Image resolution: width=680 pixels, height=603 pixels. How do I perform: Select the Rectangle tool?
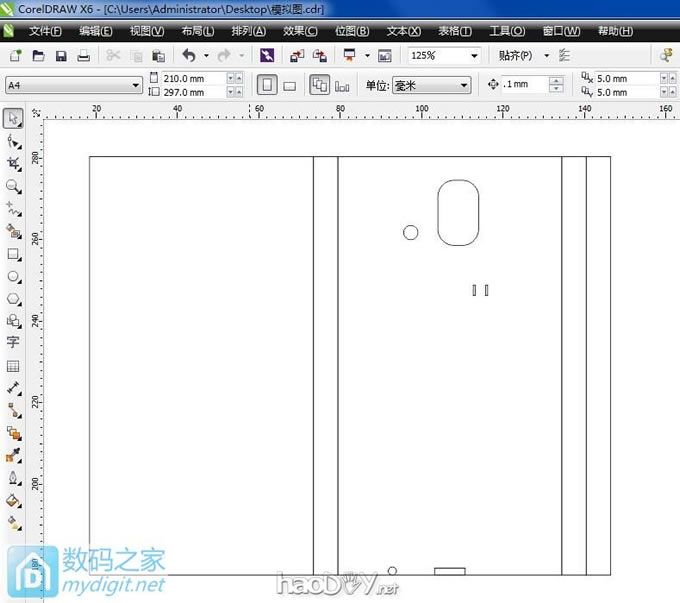(x=13, y=254)
